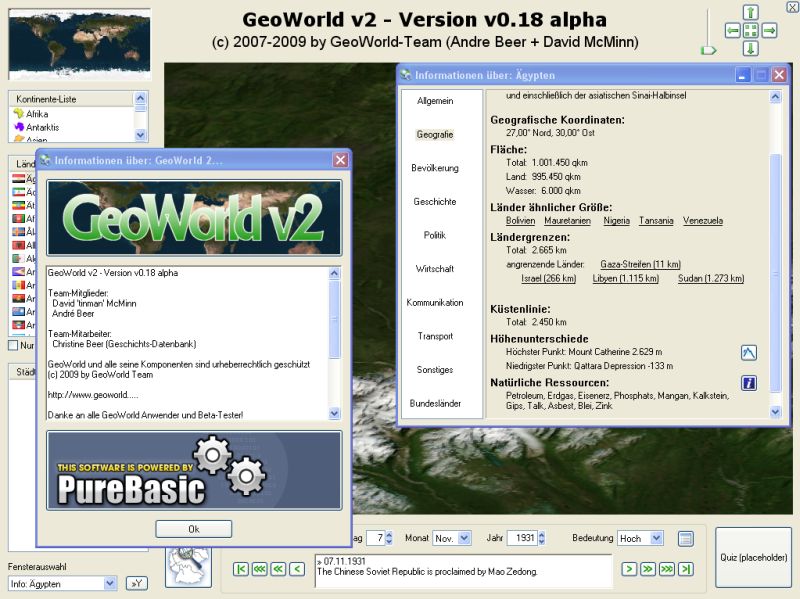Screen dimensions: 800x599
Task: Open the Bundesländer tab
Action: (435, 404)
